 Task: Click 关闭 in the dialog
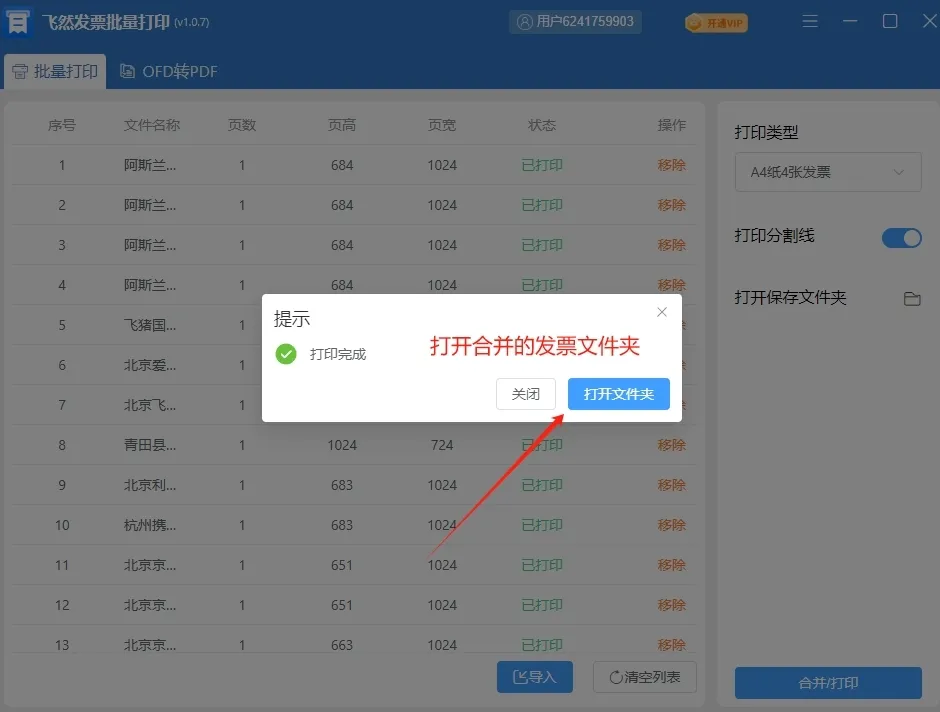(526, 394)
